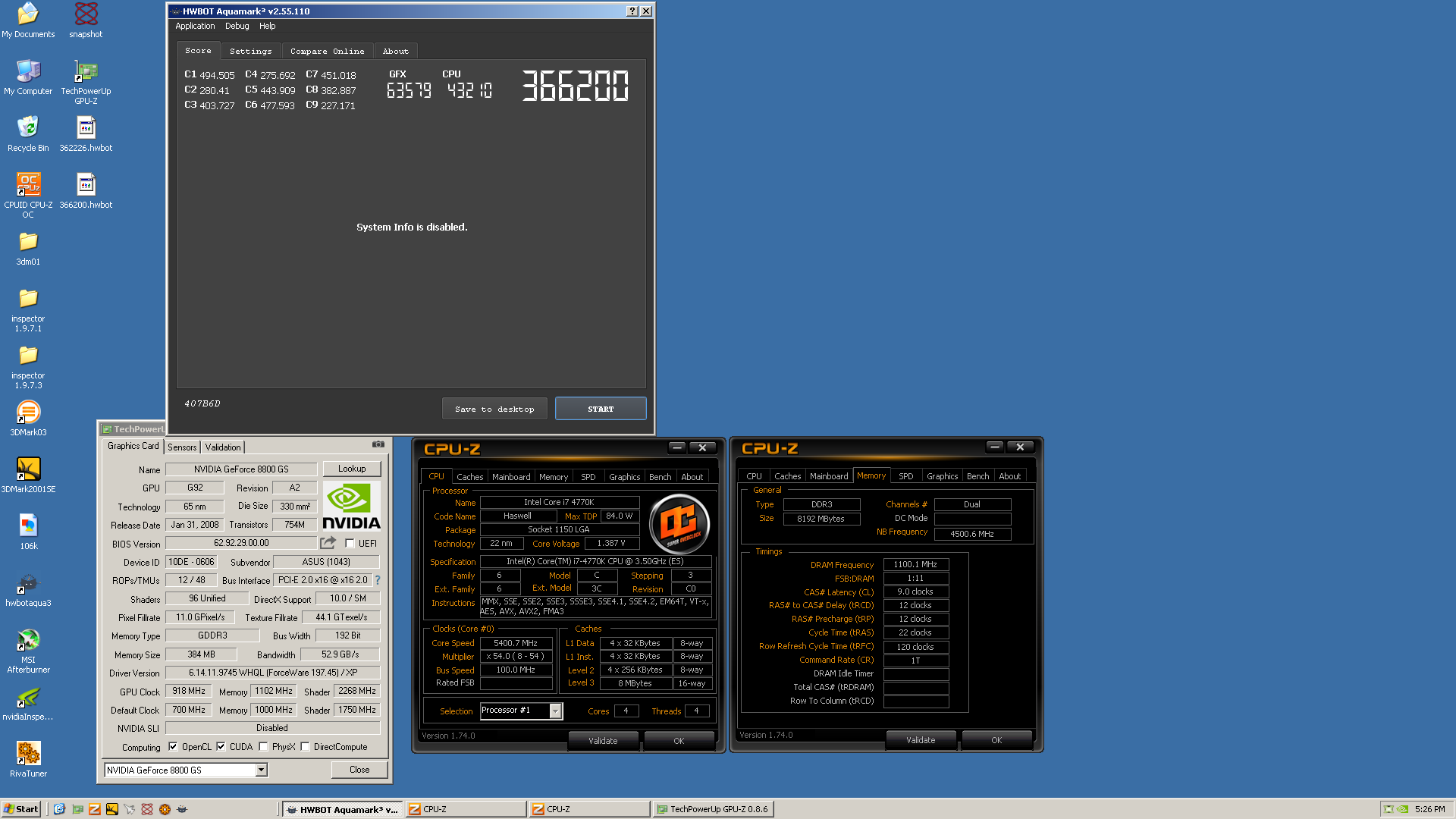
Task: Open Mainboard tab in left CPU-Z window
Action: (x=511, y=477)
